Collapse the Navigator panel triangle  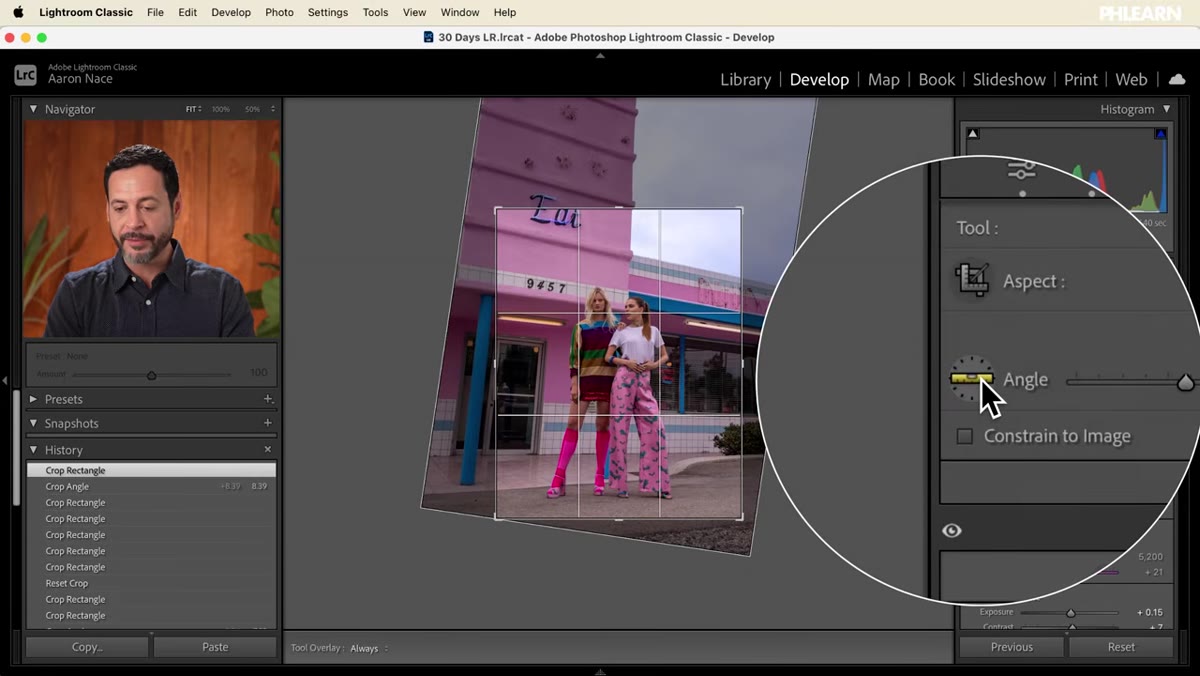click(33, 109)
